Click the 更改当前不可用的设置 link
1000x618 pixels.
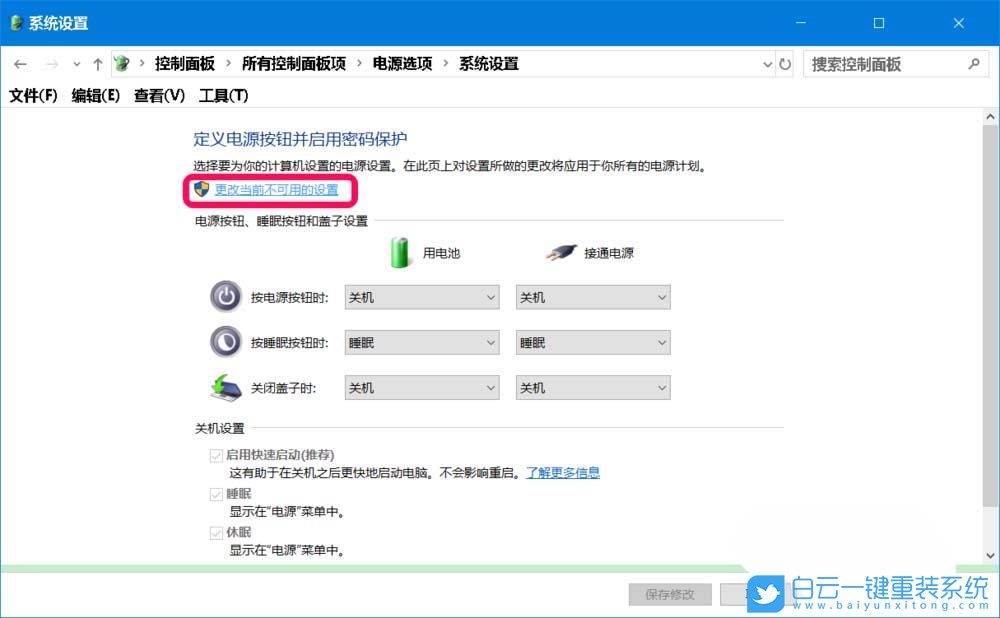(x=276, y=191)
